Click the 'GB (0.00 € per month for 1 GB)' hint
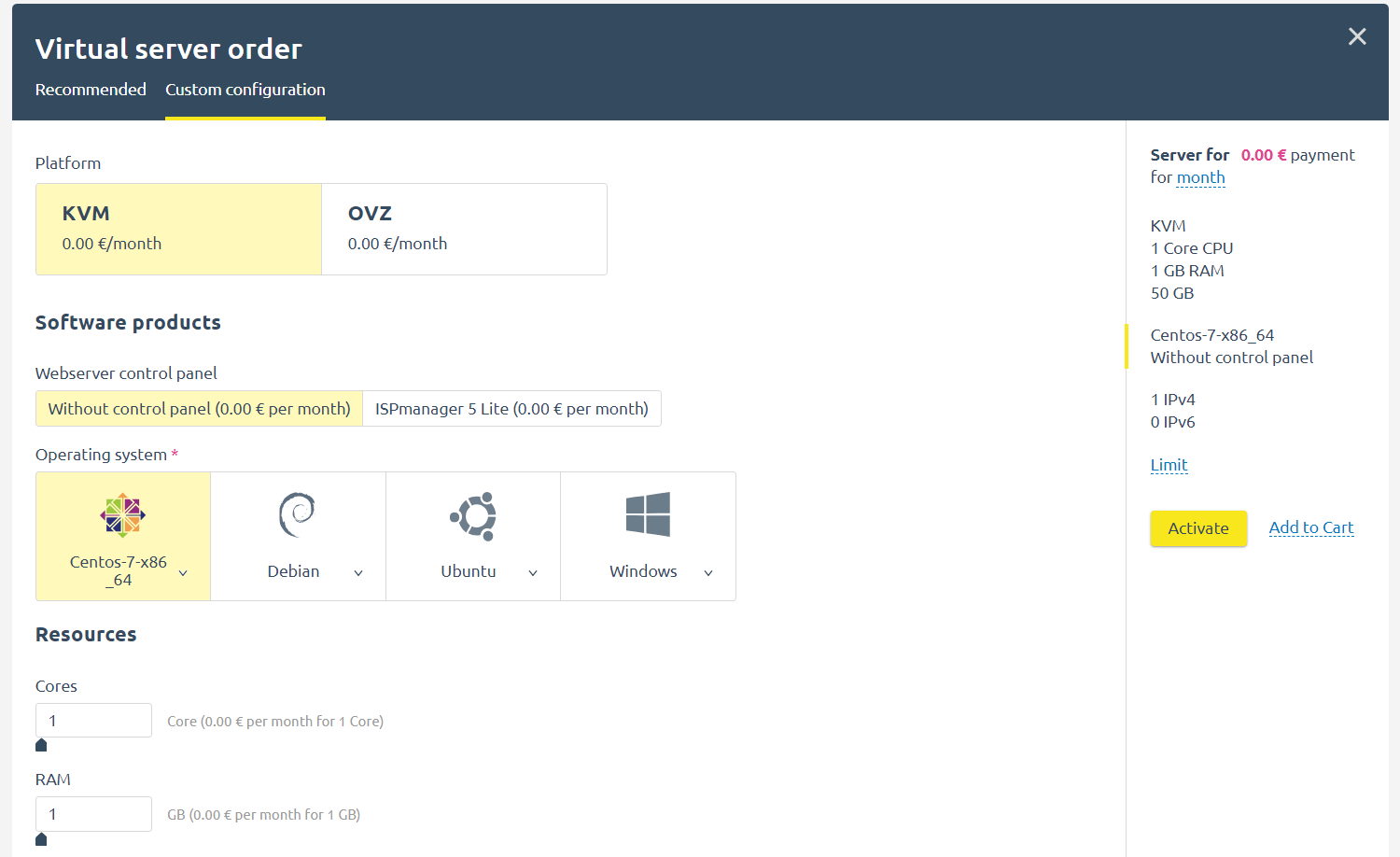 [x=264, y=815]
